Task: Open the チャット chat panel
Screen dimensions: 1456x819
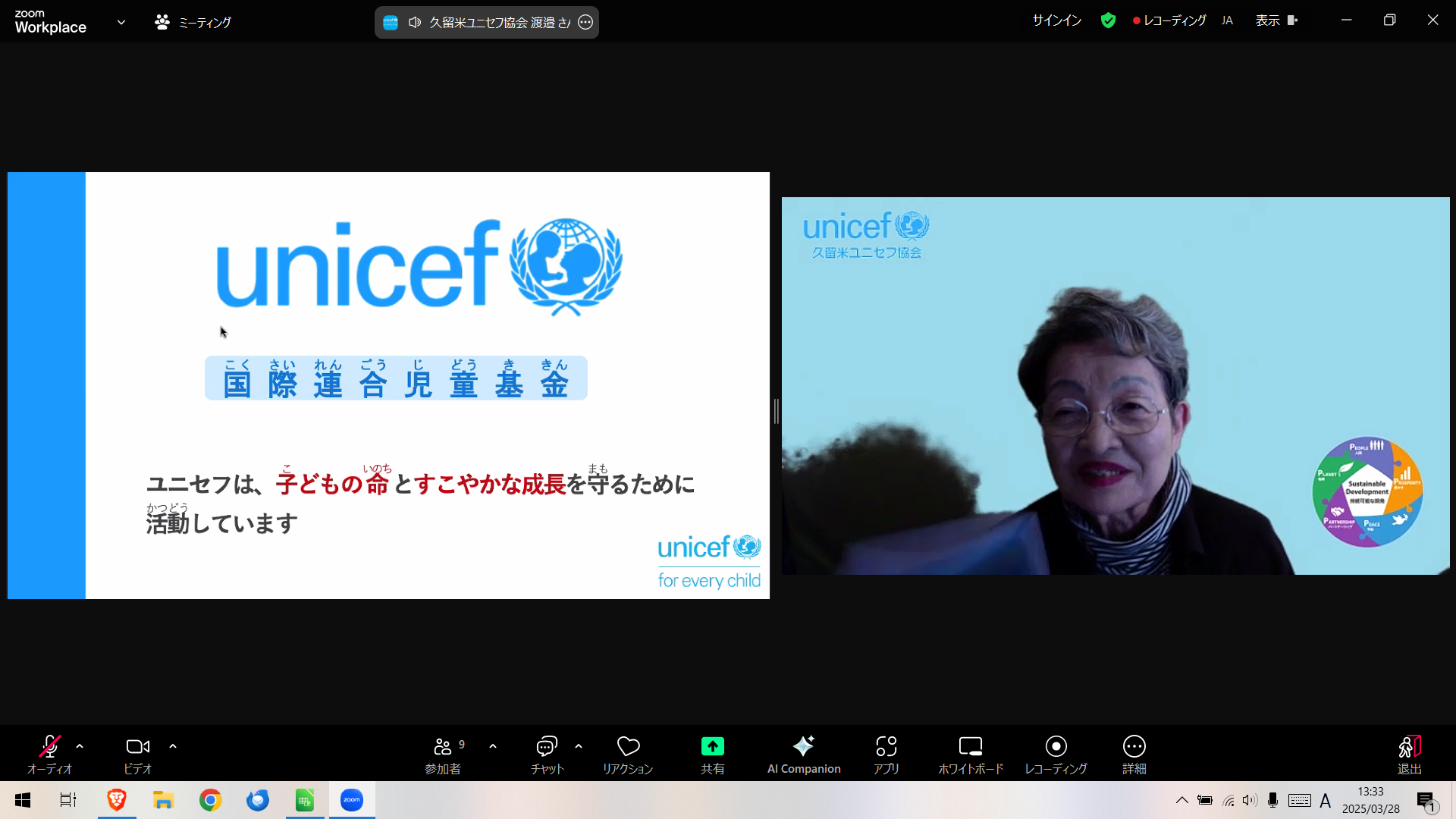Action: 547,755
